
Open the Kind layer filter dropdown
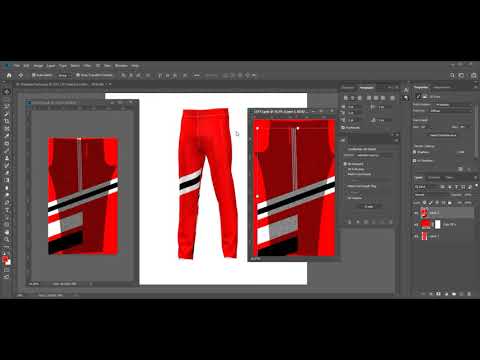[x=426, y=187]
